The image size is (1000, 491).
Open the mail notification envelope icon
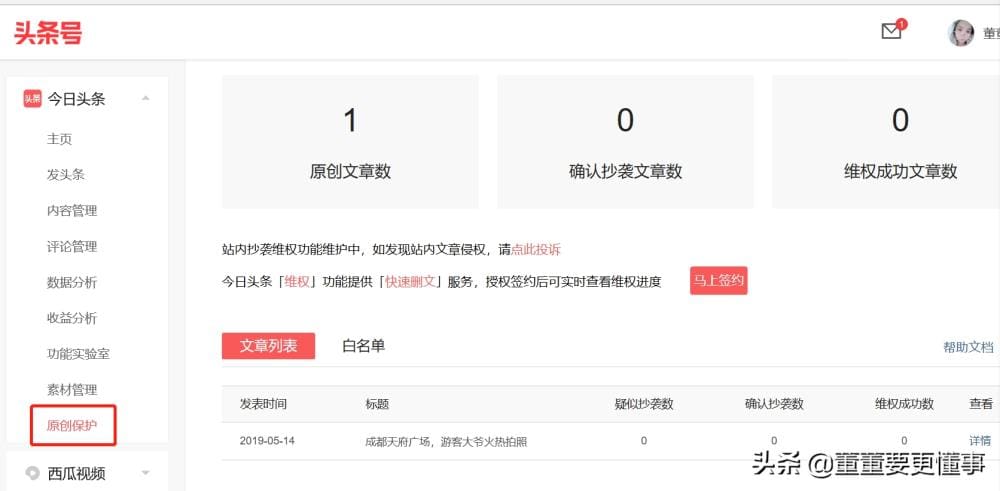[x=892, y=31]
